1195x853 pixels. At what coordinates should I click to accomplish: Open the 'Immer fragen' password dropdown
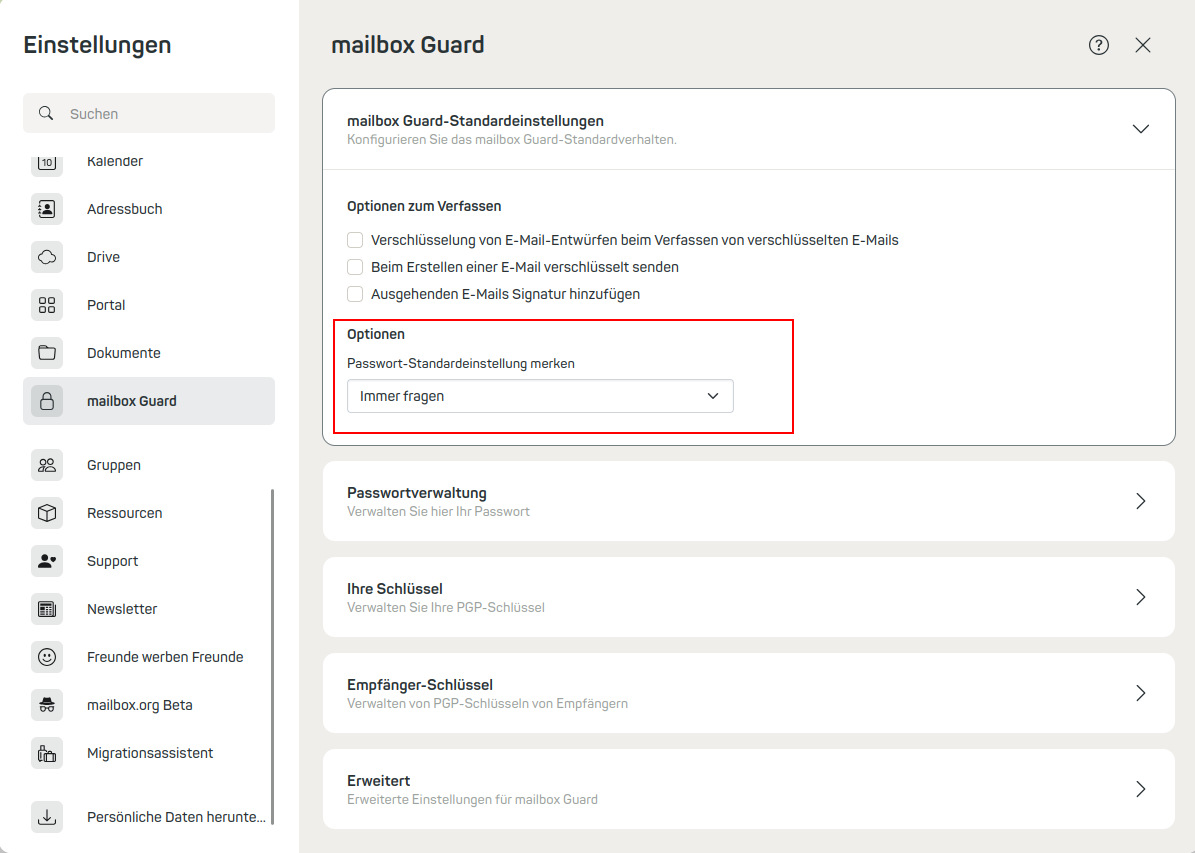click(x=540, y=396)
